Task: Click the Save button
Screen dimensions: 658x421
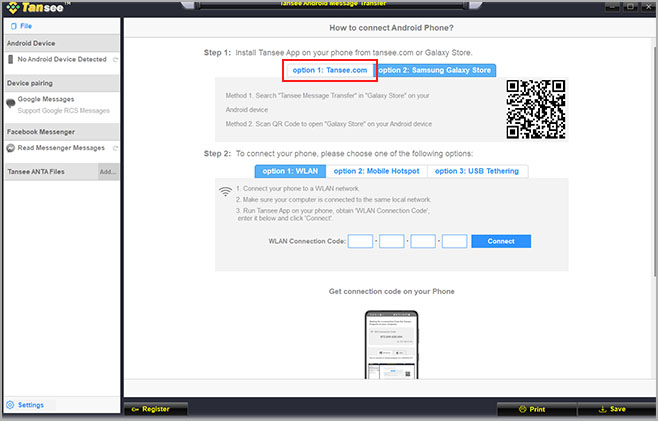Action: 617,409
